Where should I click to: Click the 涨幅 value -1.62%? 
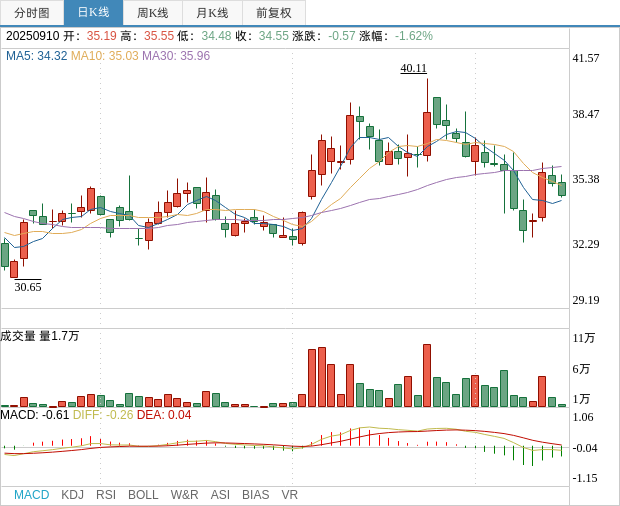[x=414, y=36]
